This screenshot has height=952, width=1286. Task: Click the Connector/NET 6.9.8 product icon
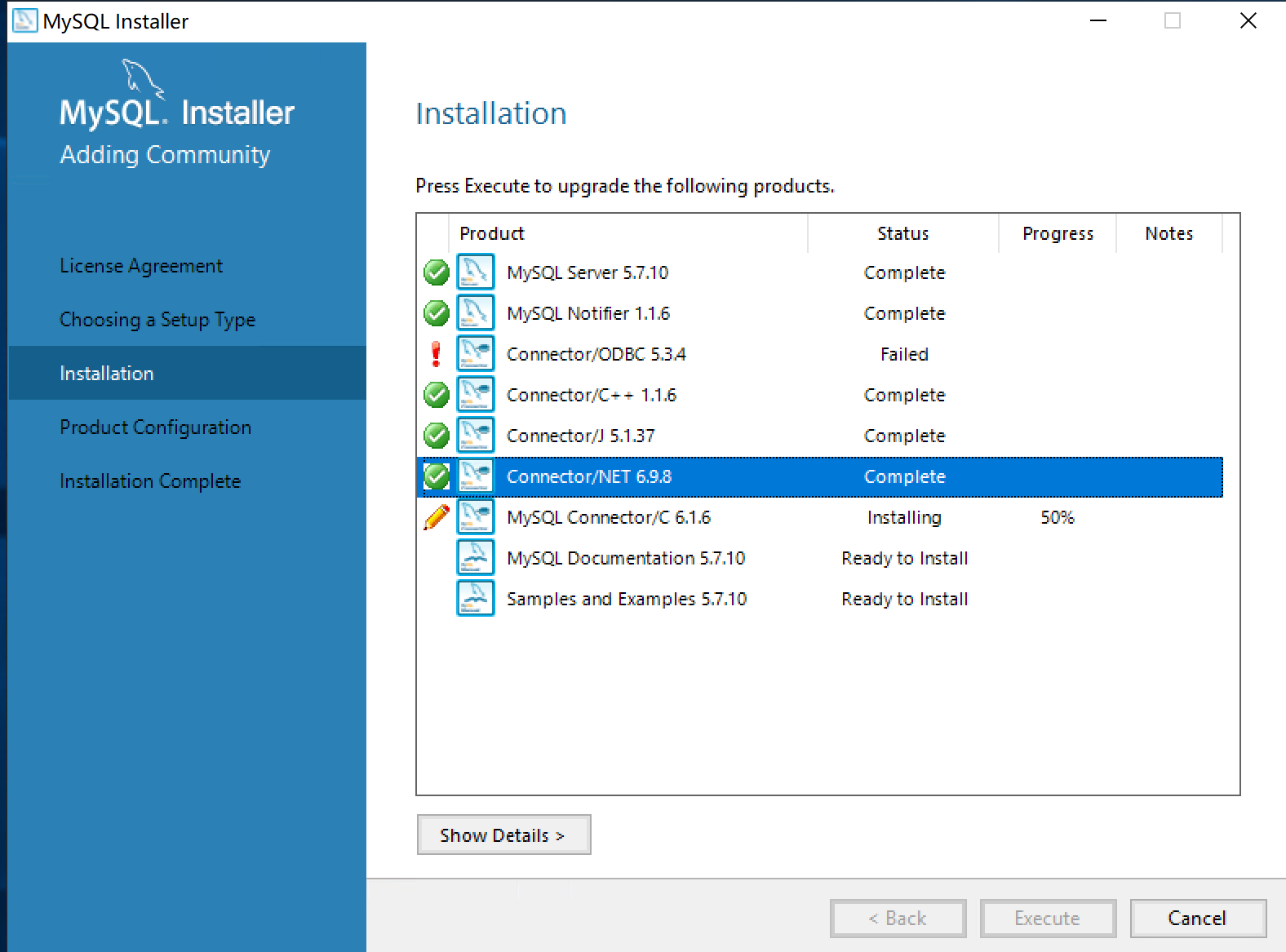click(476, 476)
